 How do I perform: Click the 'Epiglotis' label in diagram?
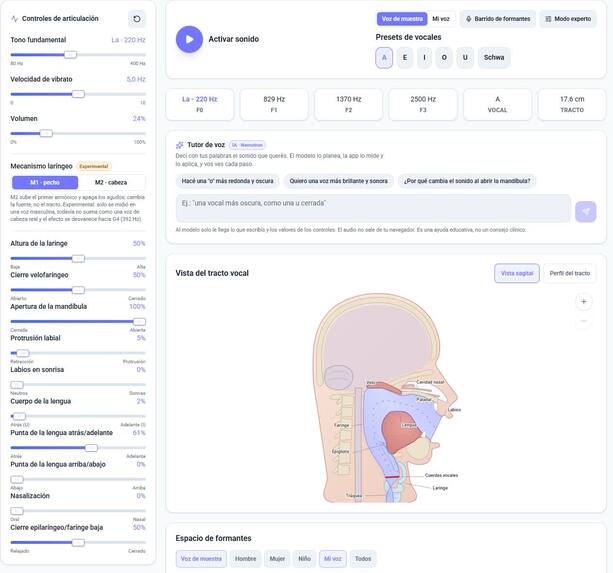(340, 451)
